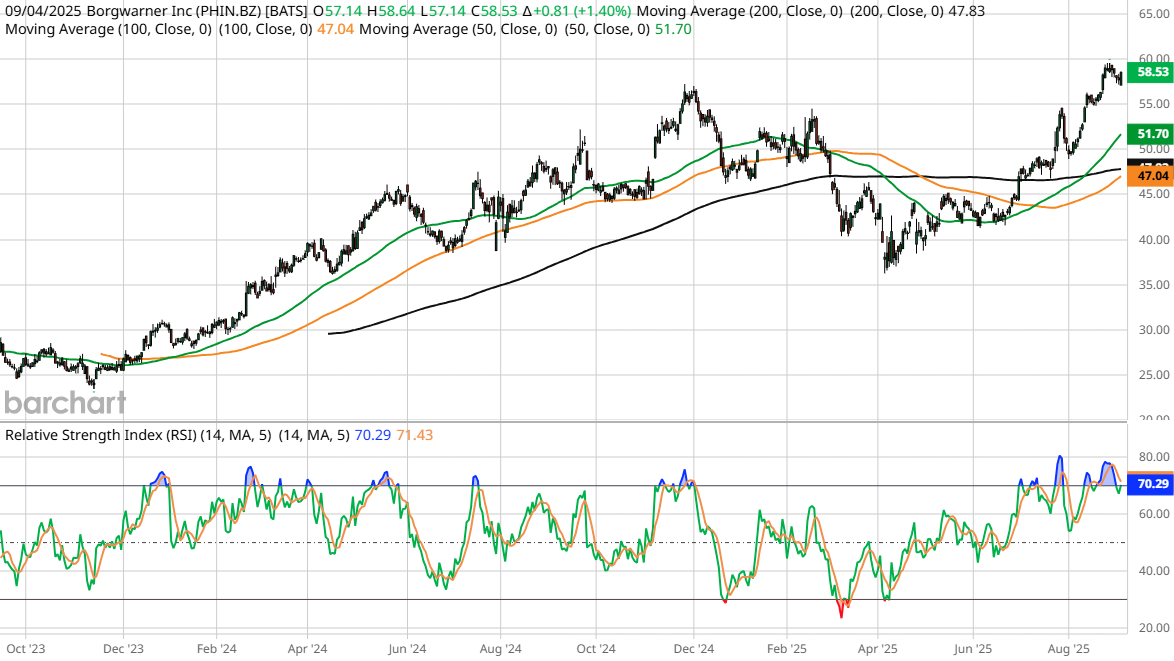Select green 51.70 value in header legend
1174x661 pixels.
coord(673,29)
